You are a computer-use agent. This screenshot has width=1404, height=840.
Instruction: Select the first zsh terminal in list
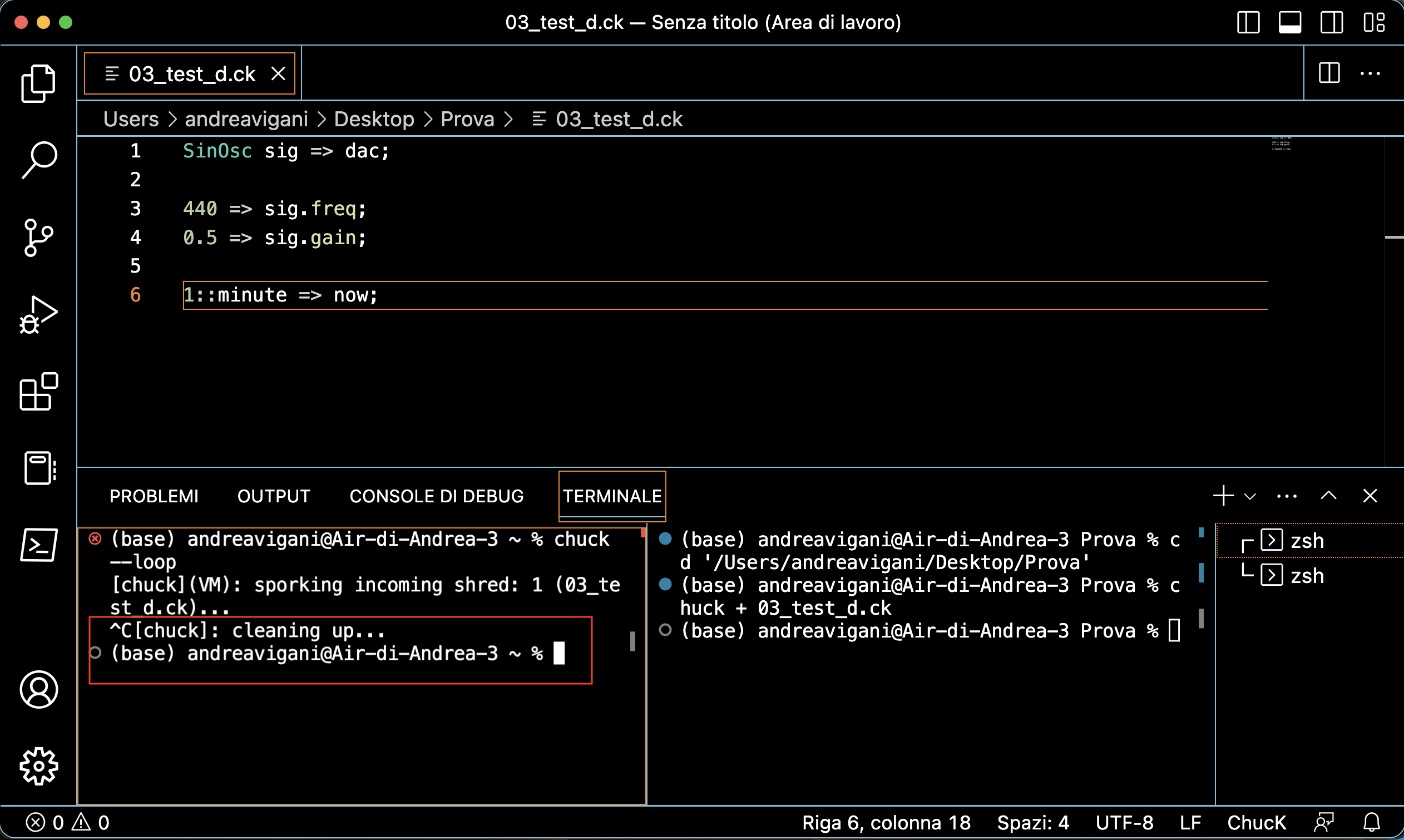[1310, 541]
